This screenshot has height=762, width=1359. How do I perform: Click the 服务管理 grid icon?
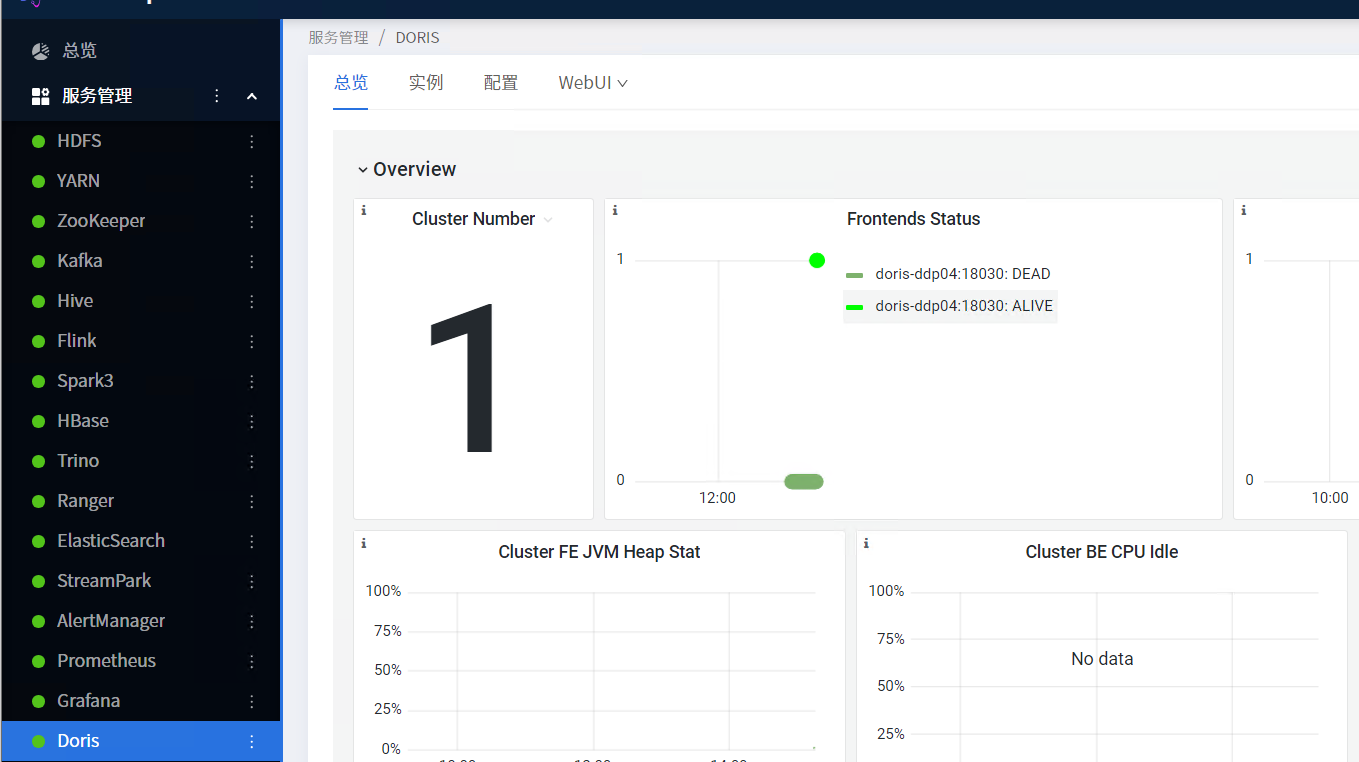pos(41,96)
